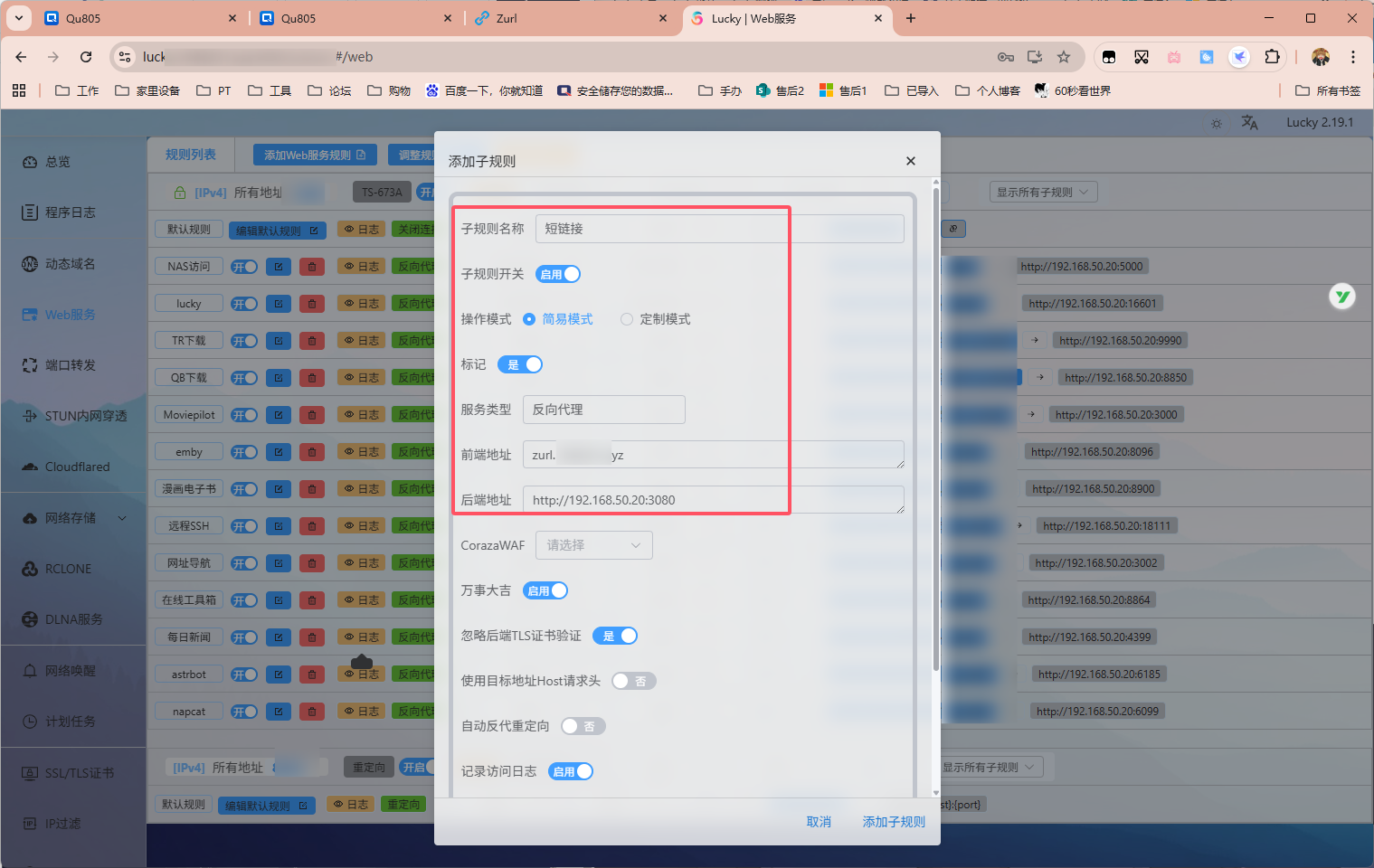The image size is (1374, 868).
Task: Turn off 忽略后端TLS证书验证
Action: coord(615,636)
